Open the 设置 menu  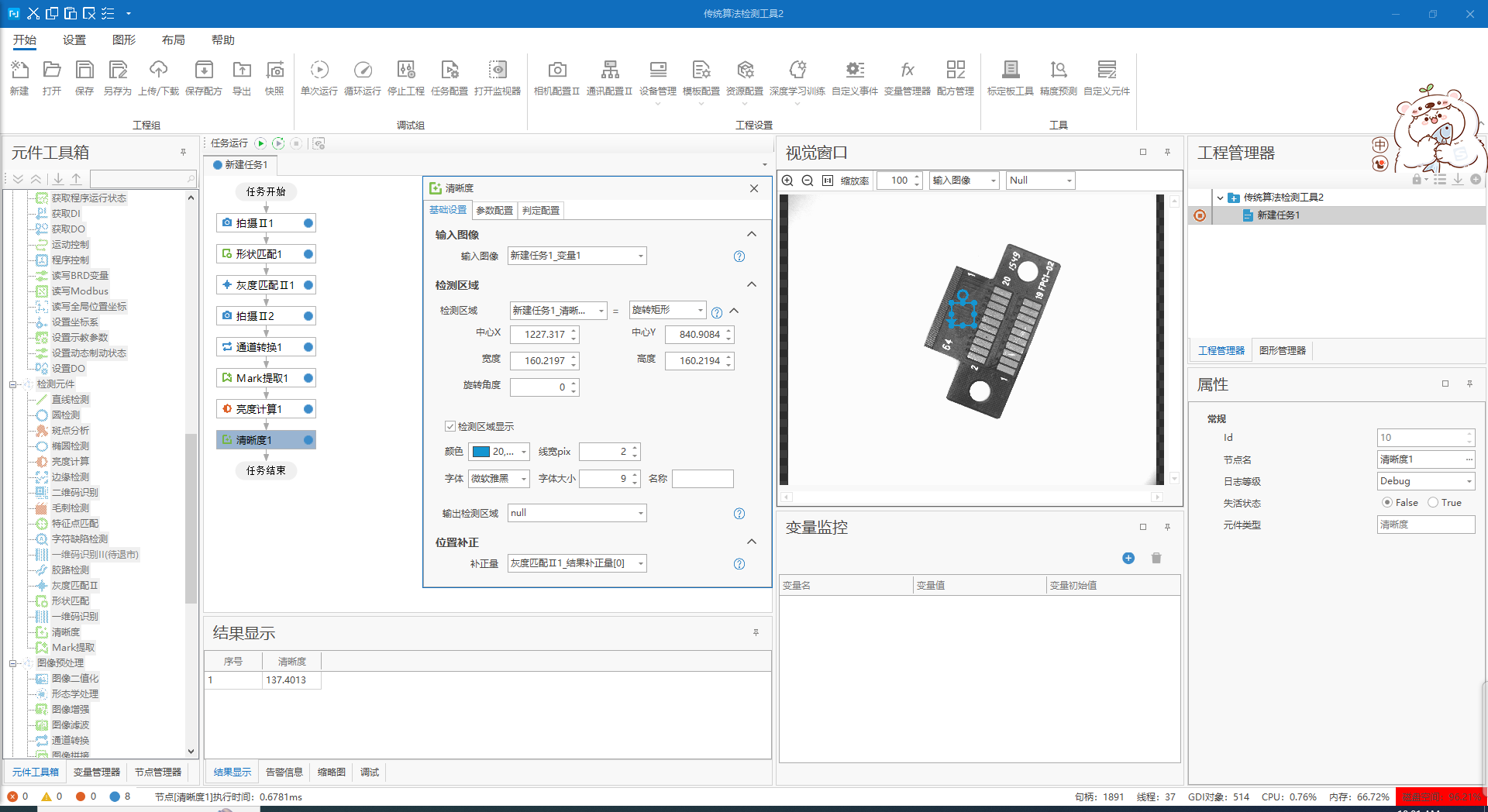coord(74,40)
